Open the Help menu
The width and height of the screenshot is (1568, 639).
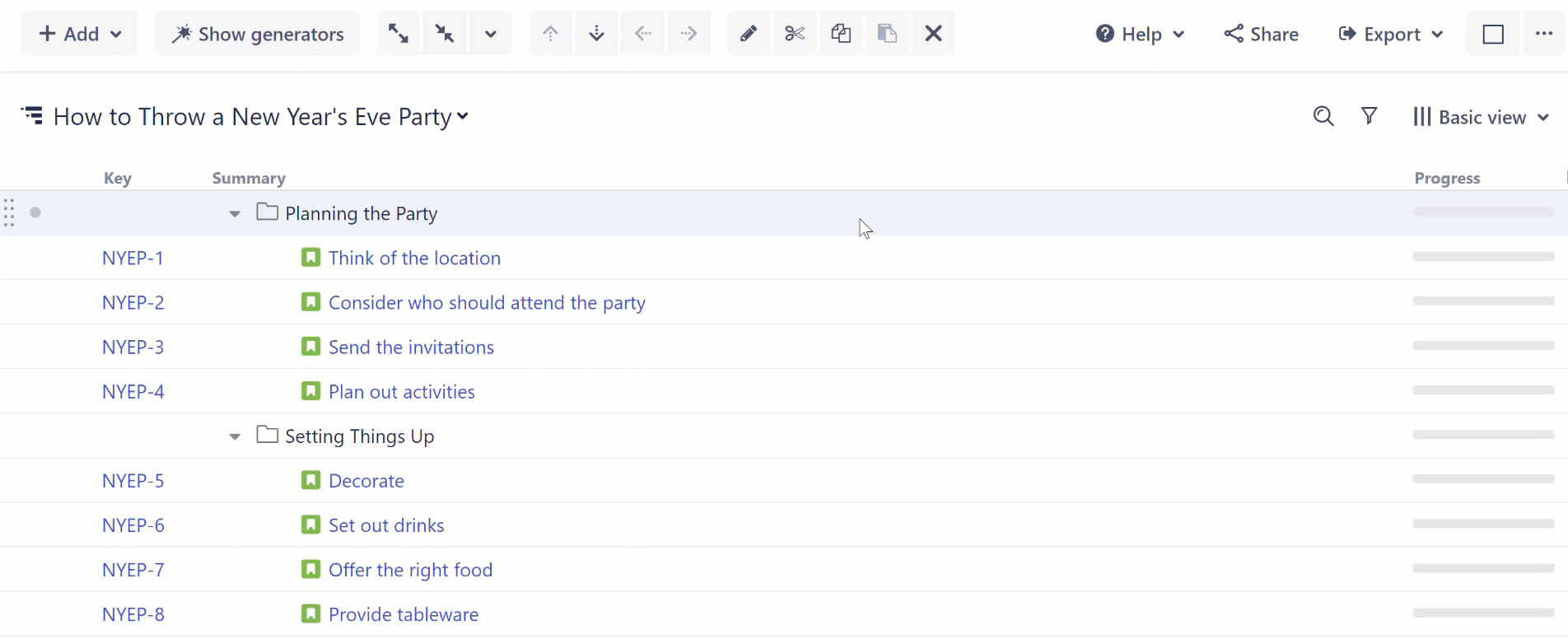pos(1141,34)
